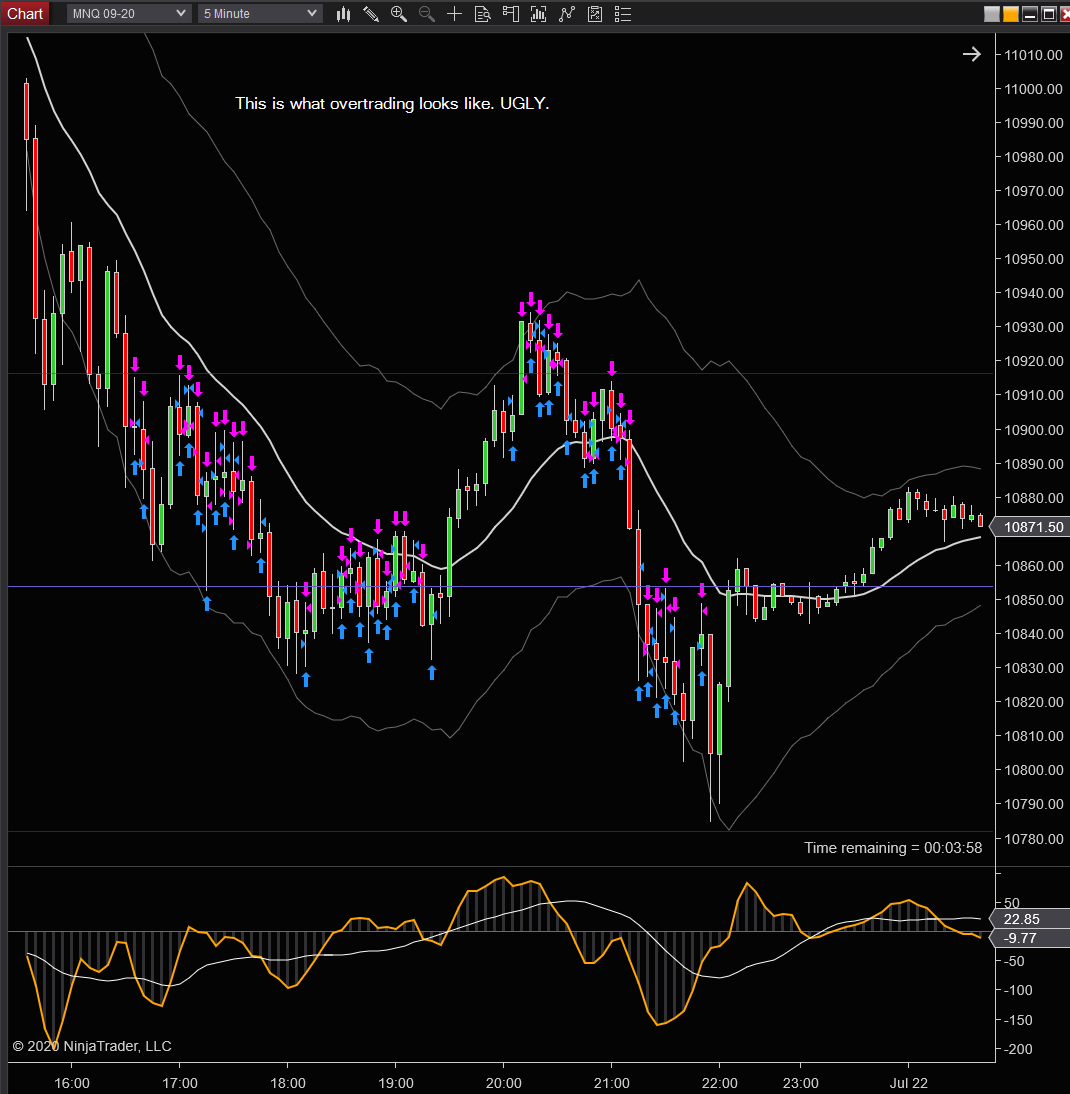Click the -200 indicator axis label
This screenshot has width=1070, height=1094.
[x=1018, y=1049]
